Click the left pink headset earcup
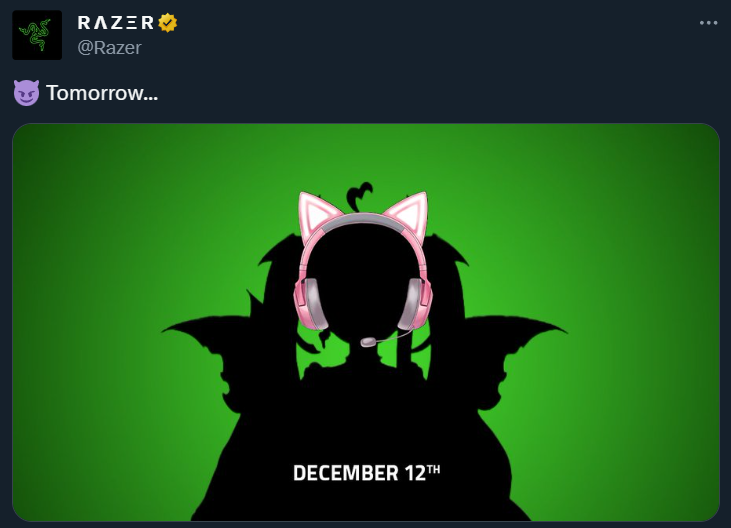 coord(310,303)
